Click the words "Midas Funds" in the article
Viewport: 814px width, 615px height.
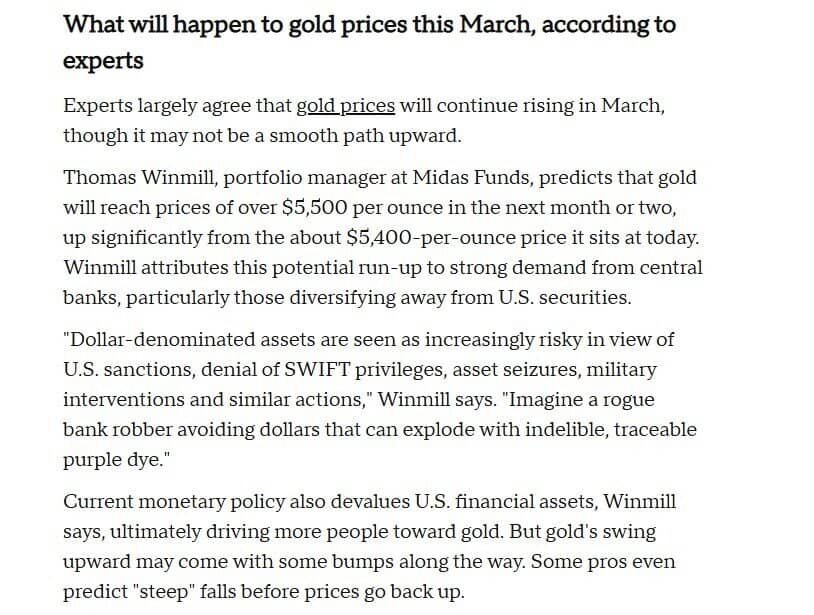pos(472,177)
